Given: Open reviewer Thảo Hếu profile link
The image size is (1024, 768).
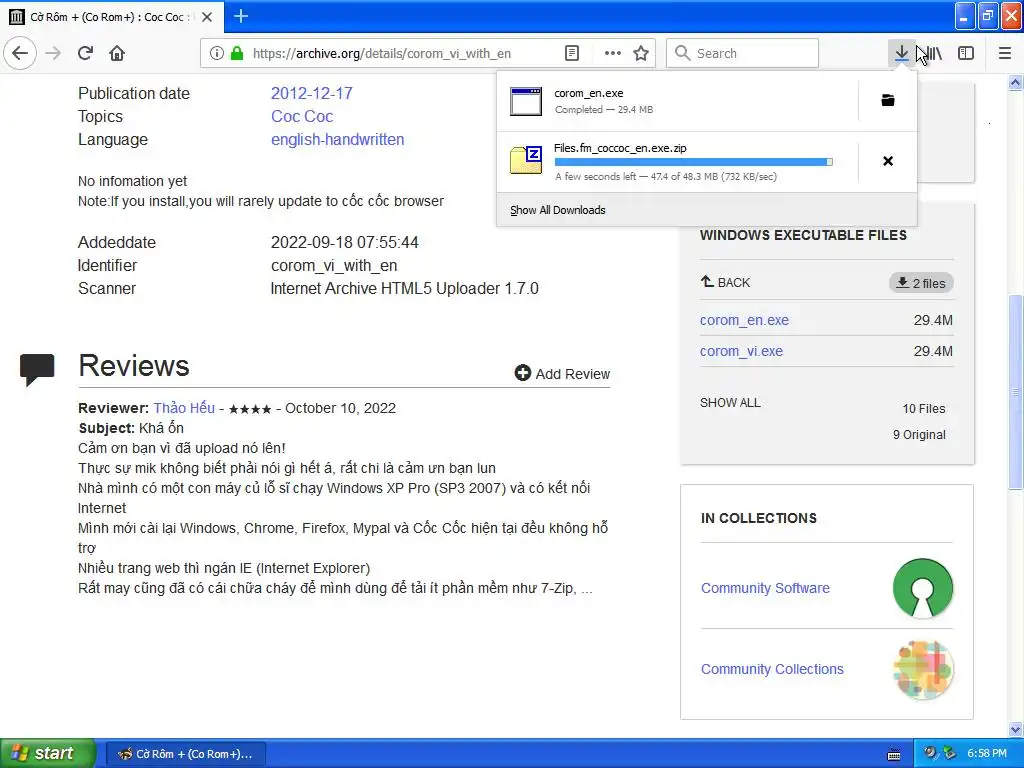Looking at the screenshot, I should 184,408.
